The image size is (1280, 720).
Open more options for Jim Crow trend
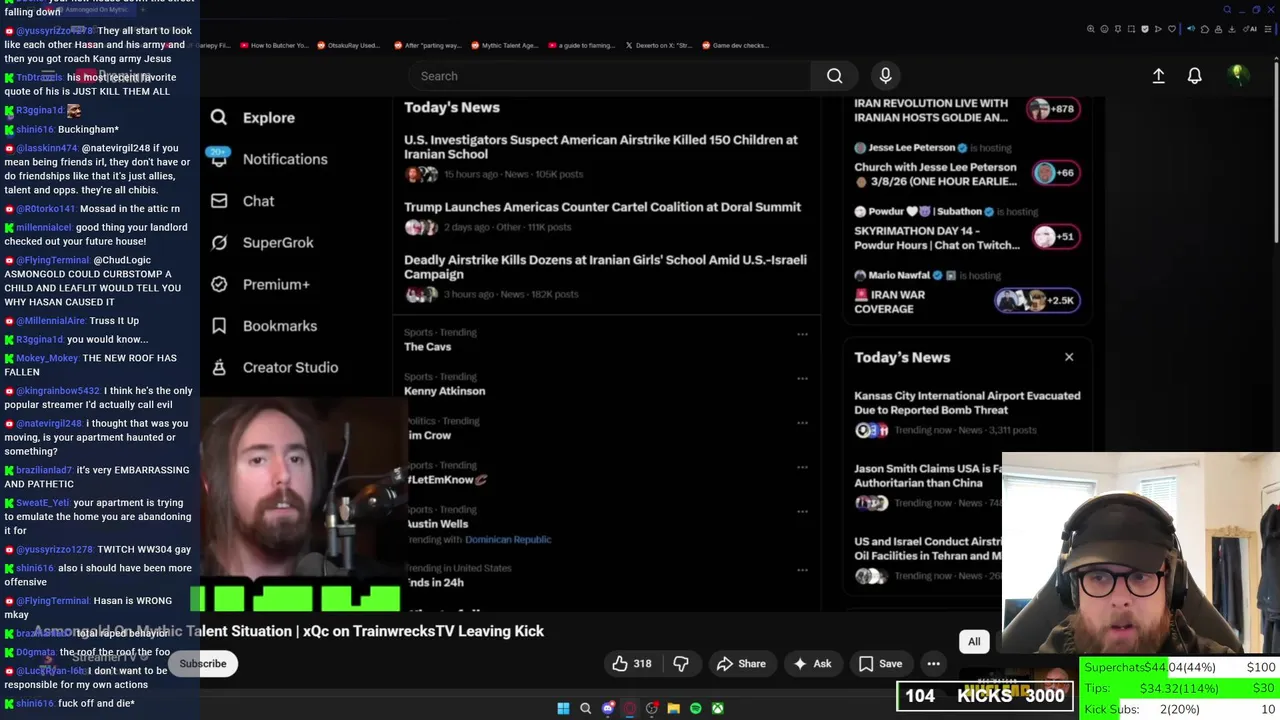point(802,423)
